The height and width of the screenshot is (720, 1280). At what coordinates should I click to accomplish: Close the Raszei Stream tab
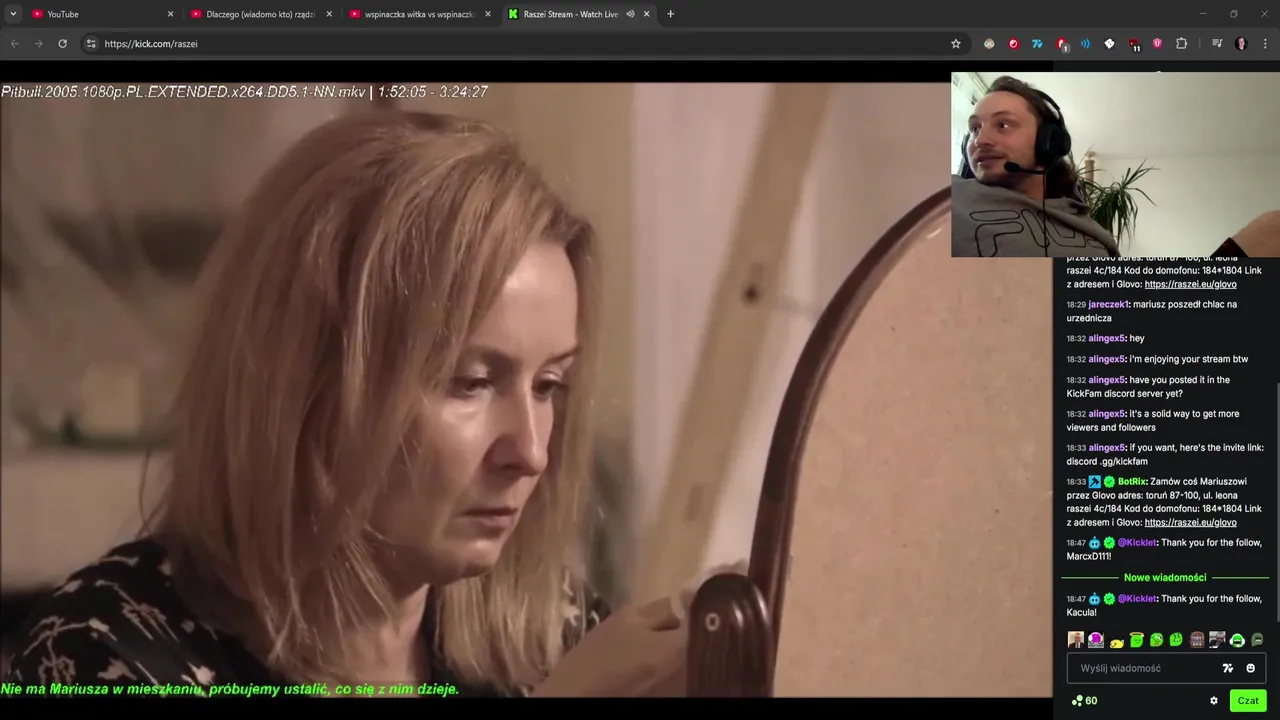pyautogui.click(x=646, y=14)
